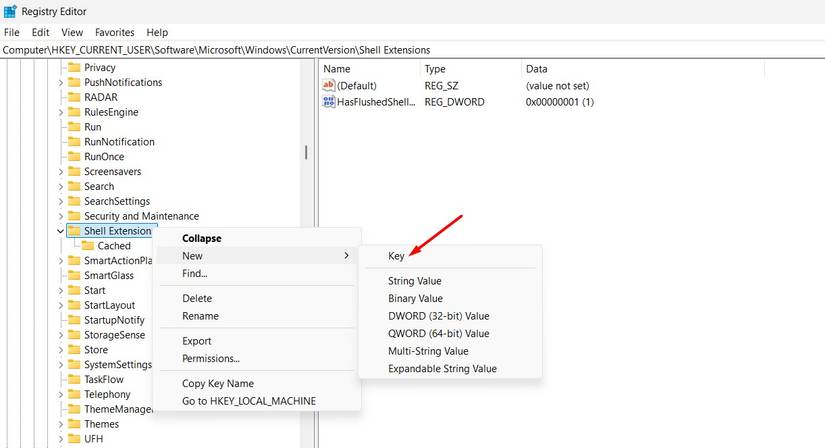The height and width of the screenshot is (448, 825).
Task: Click the StartLayout folder icon
Action: coord(74,305)
